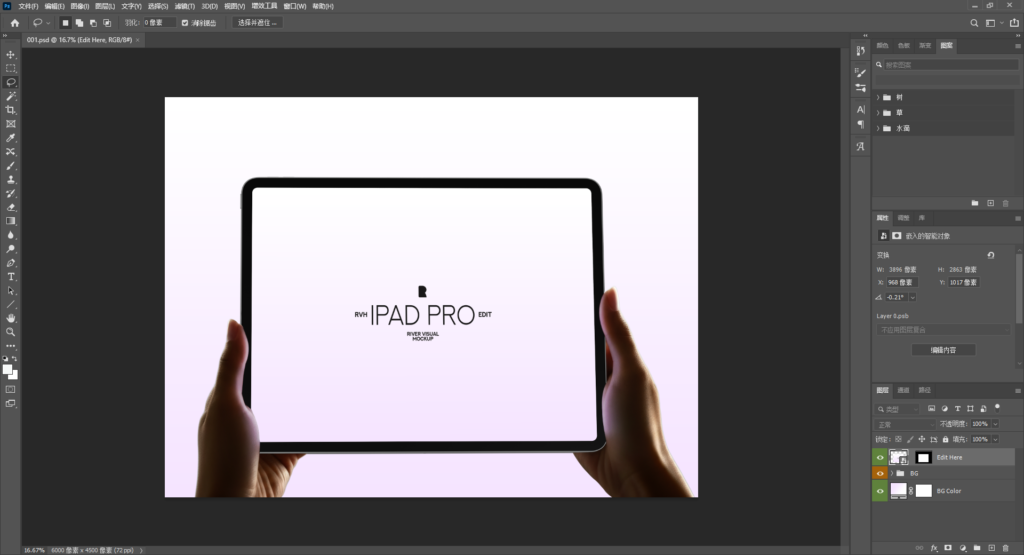Select the Frame tool
1024x555 pixels.
(10, 124)
